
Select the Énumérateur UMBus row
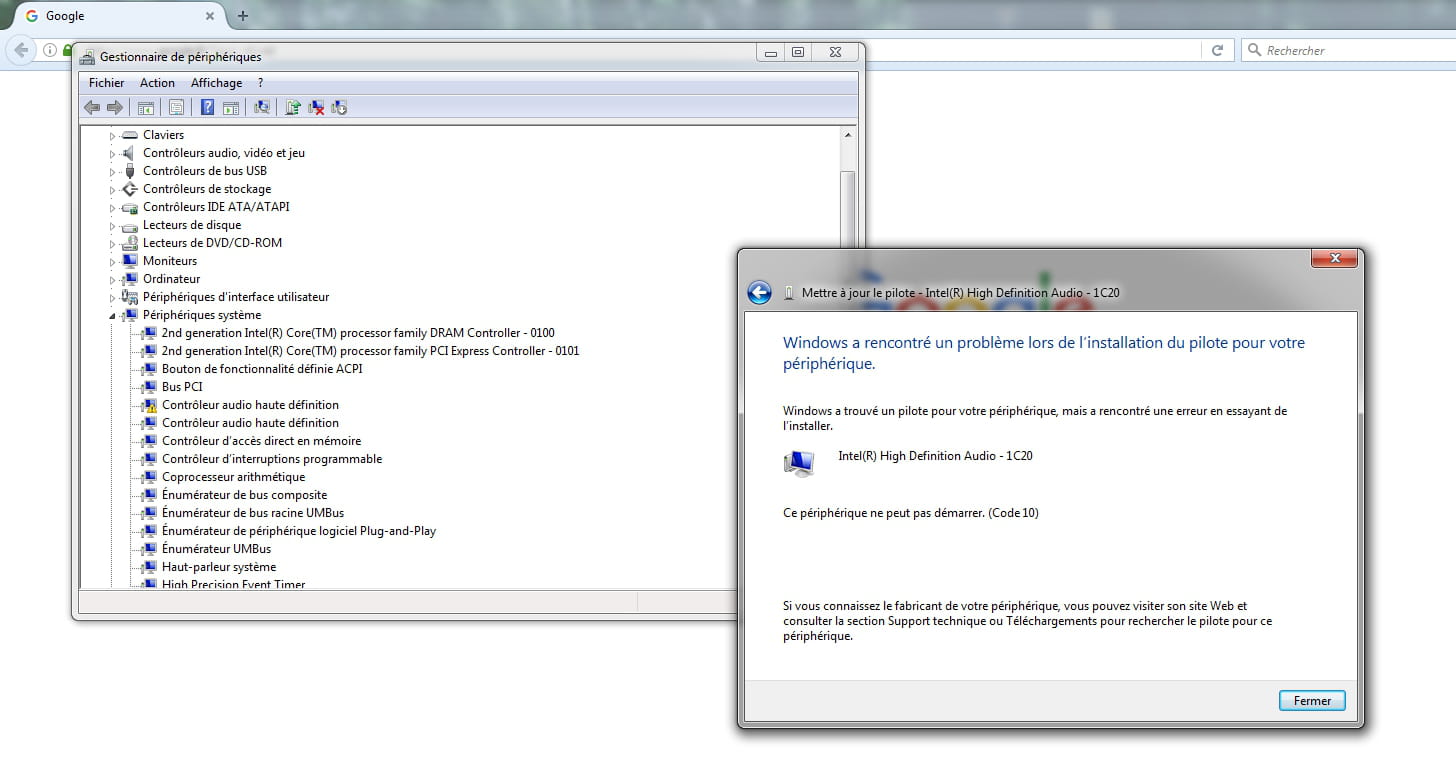[216, 549]
